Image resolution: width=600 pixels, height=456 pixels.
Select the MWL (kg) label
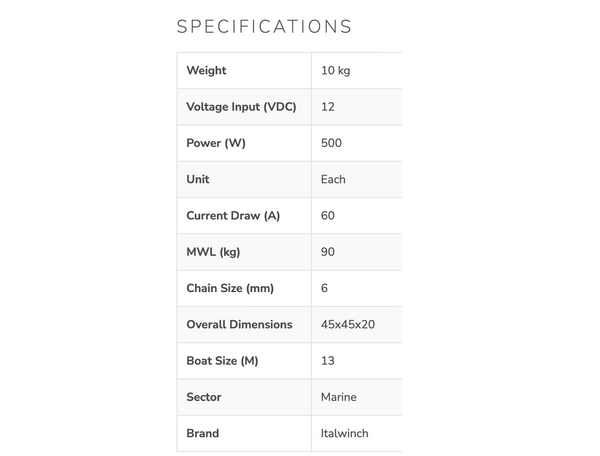point(213,252)
